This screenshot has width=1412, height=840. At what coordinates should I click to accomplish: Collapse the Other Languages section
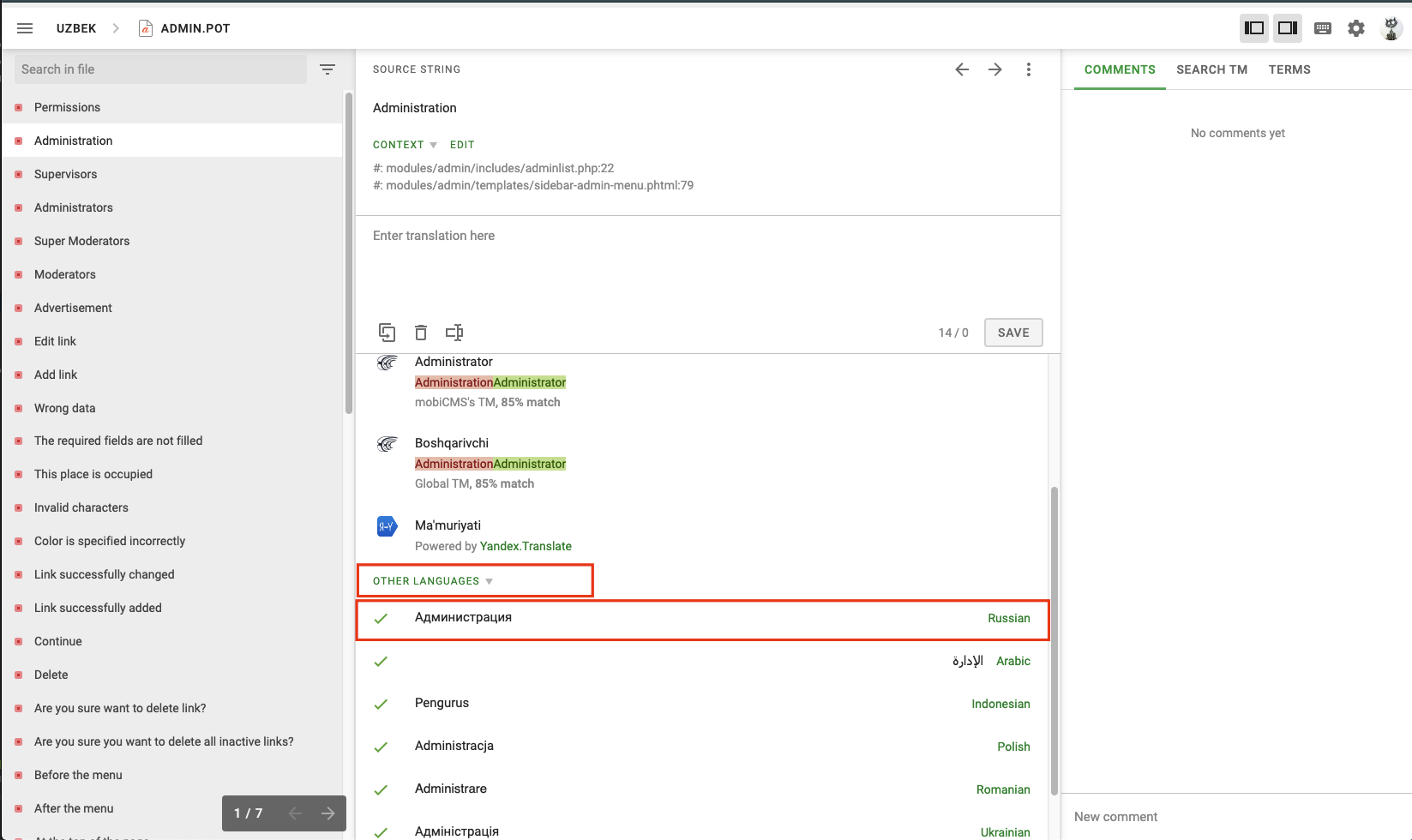coord(432,581)
